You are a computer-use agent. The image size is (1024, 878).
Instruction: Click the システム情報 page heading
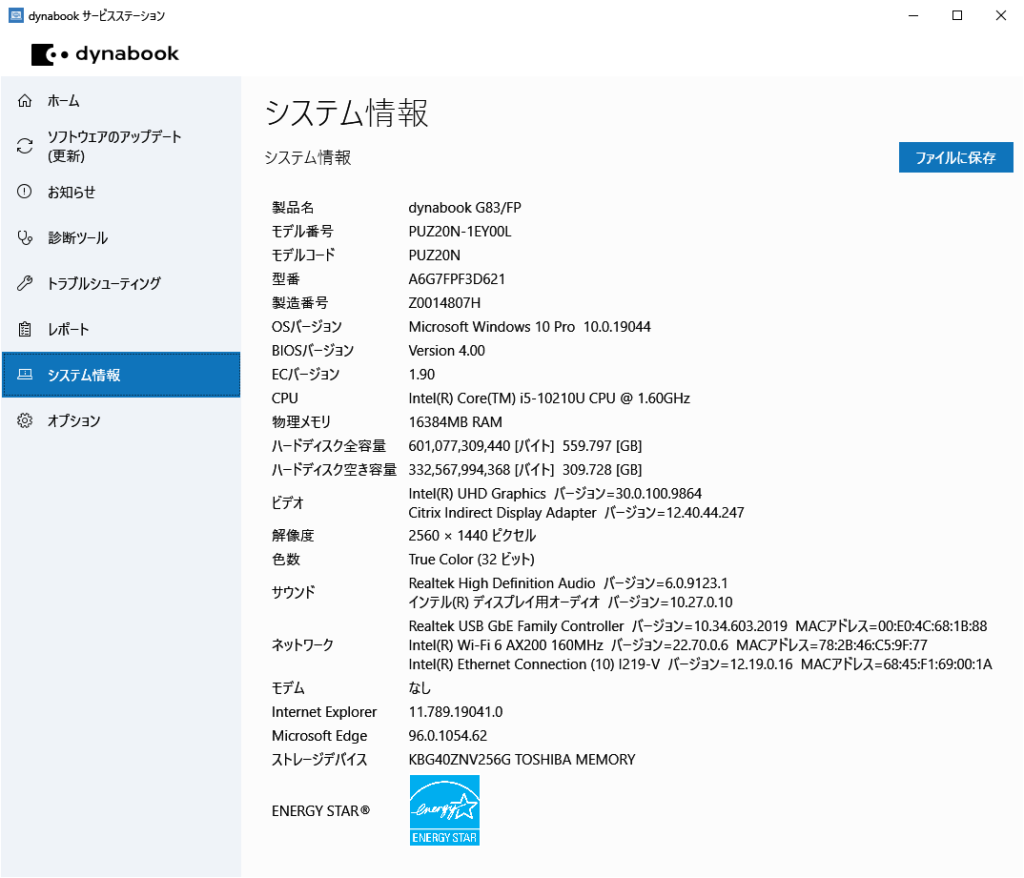(346, 113)
